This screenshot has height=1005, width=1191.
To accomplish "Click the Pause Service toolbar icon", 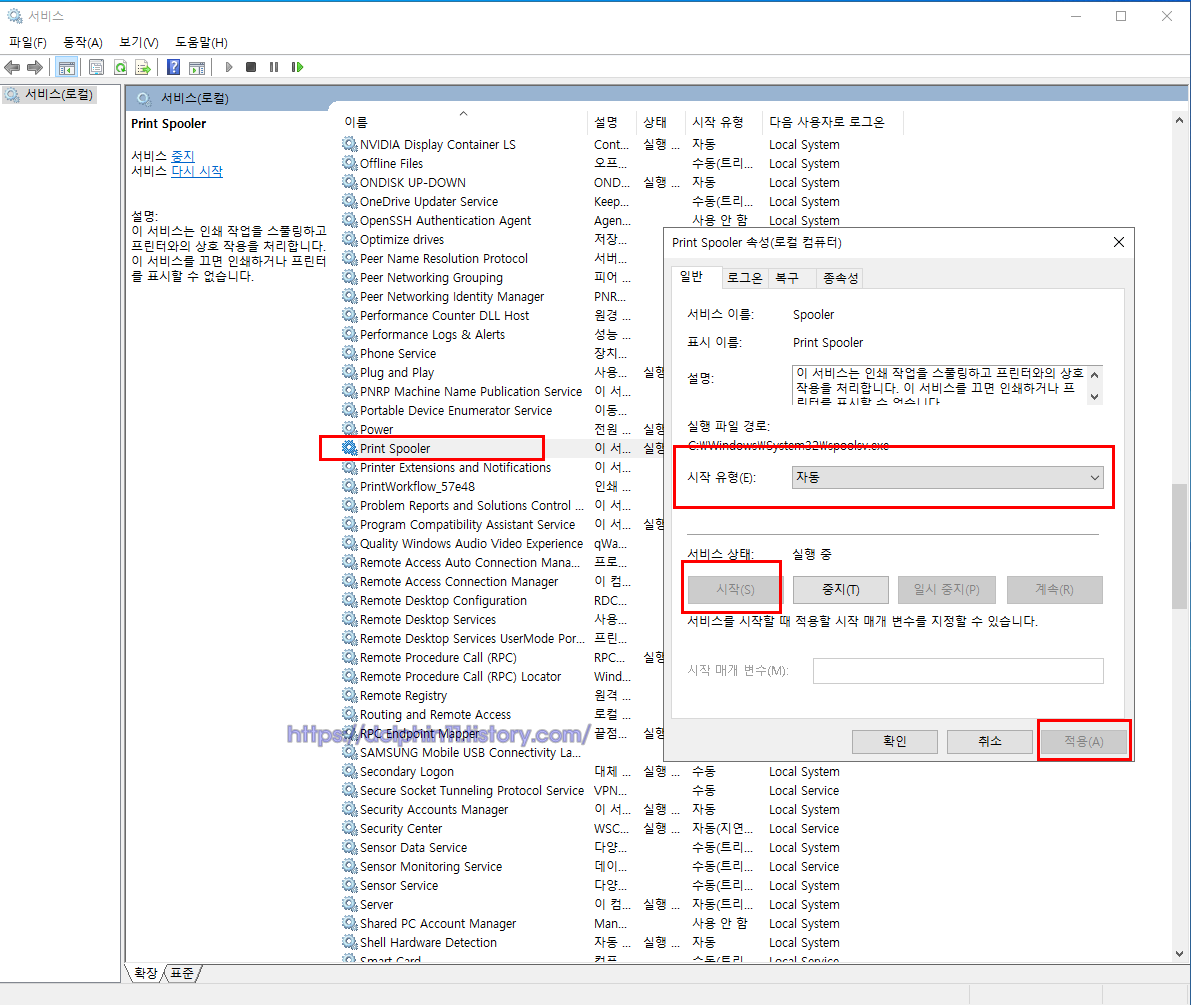I will click(273, 68).
